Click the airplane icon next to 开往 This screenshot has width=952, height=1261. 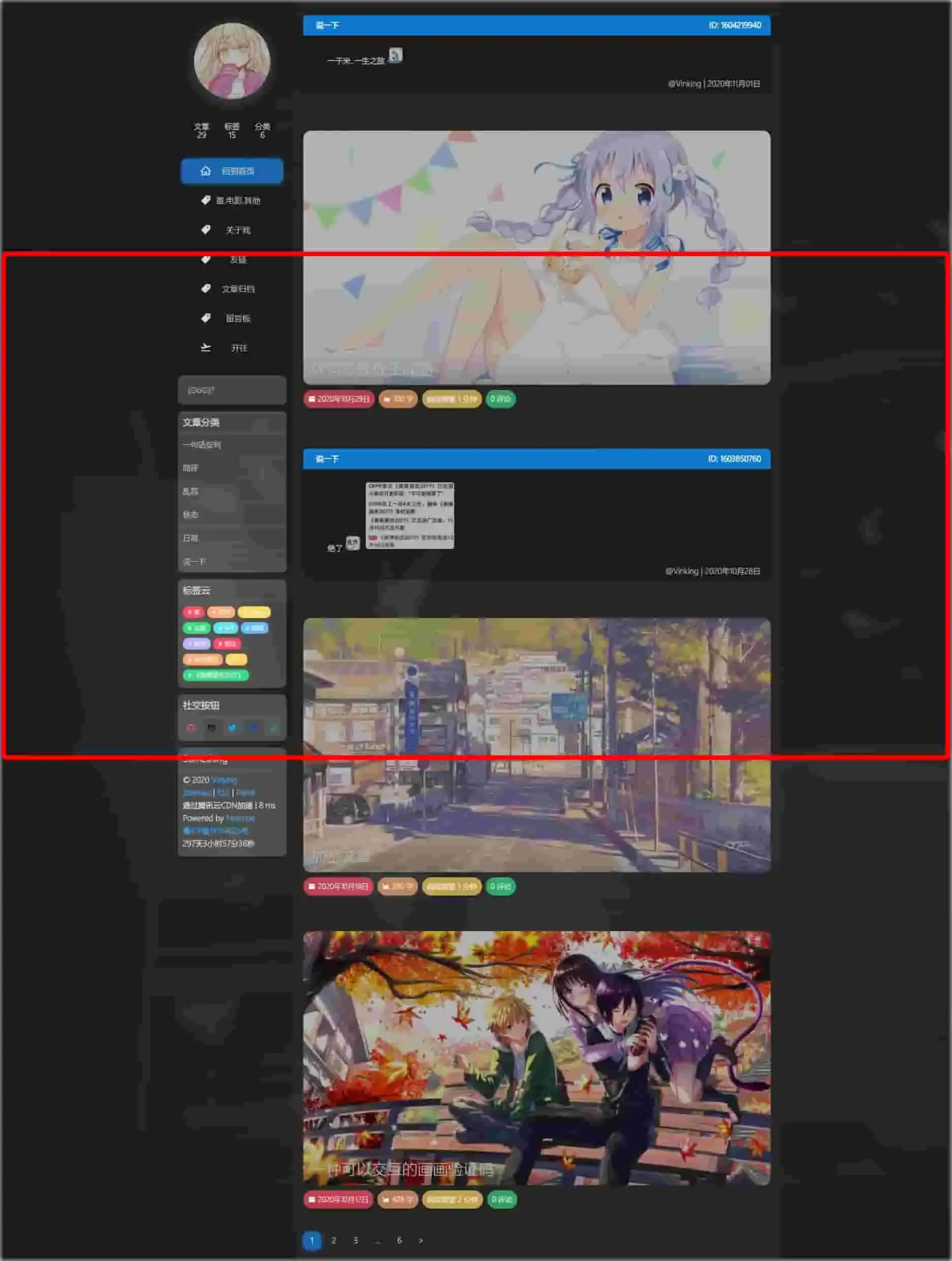pos(206,348)
